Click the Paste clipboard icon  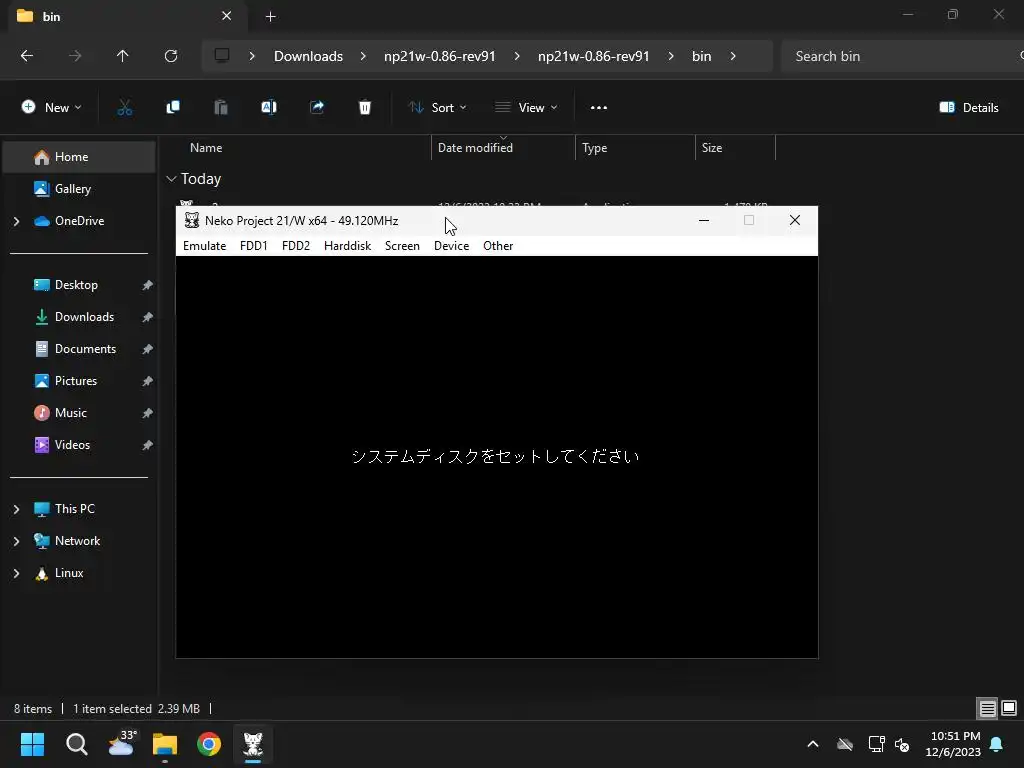click(221, 108)
